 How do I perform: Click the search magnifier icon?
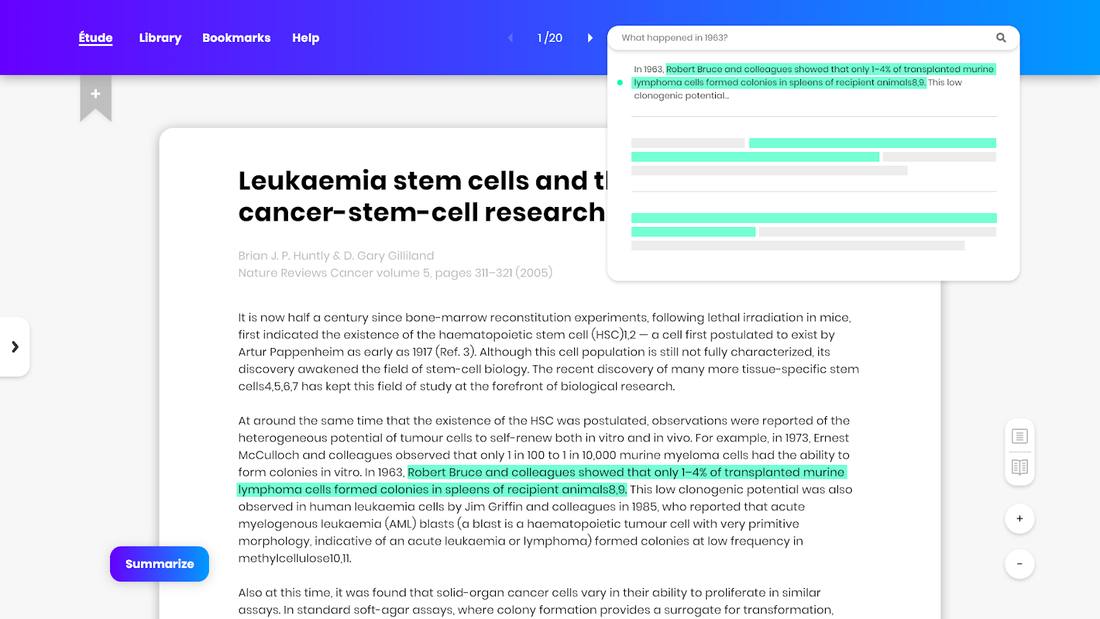pos(1001,38)
